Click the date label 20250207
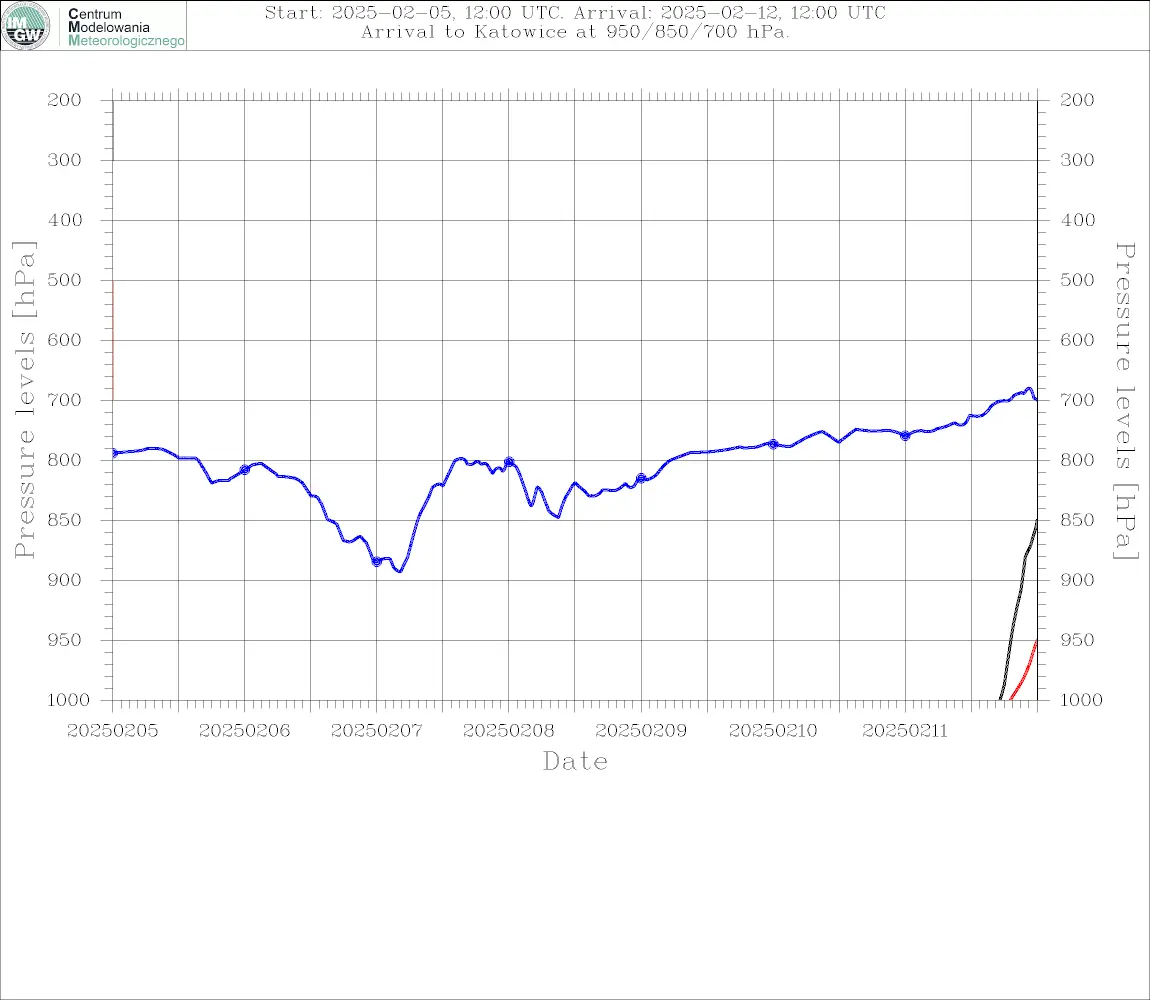Viewport: 1150px width, 1000px height. click(376, 731)
